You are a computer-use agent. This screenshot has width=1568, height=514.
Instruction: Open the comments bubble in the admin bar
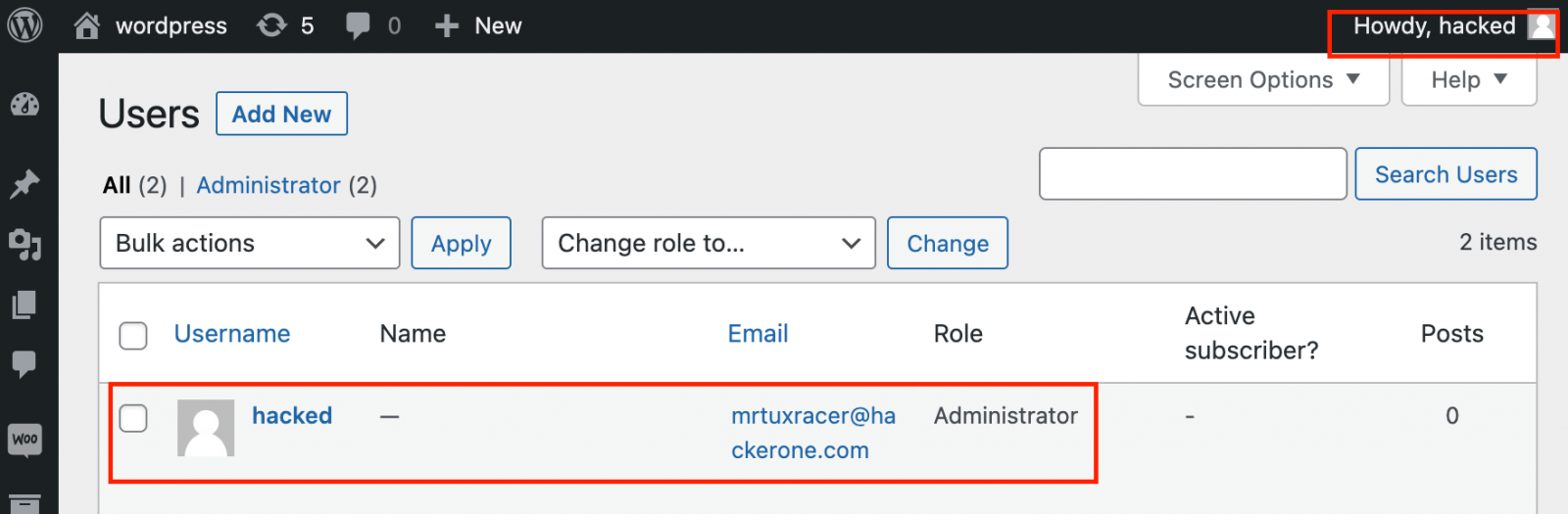click(x=359, y=25)
